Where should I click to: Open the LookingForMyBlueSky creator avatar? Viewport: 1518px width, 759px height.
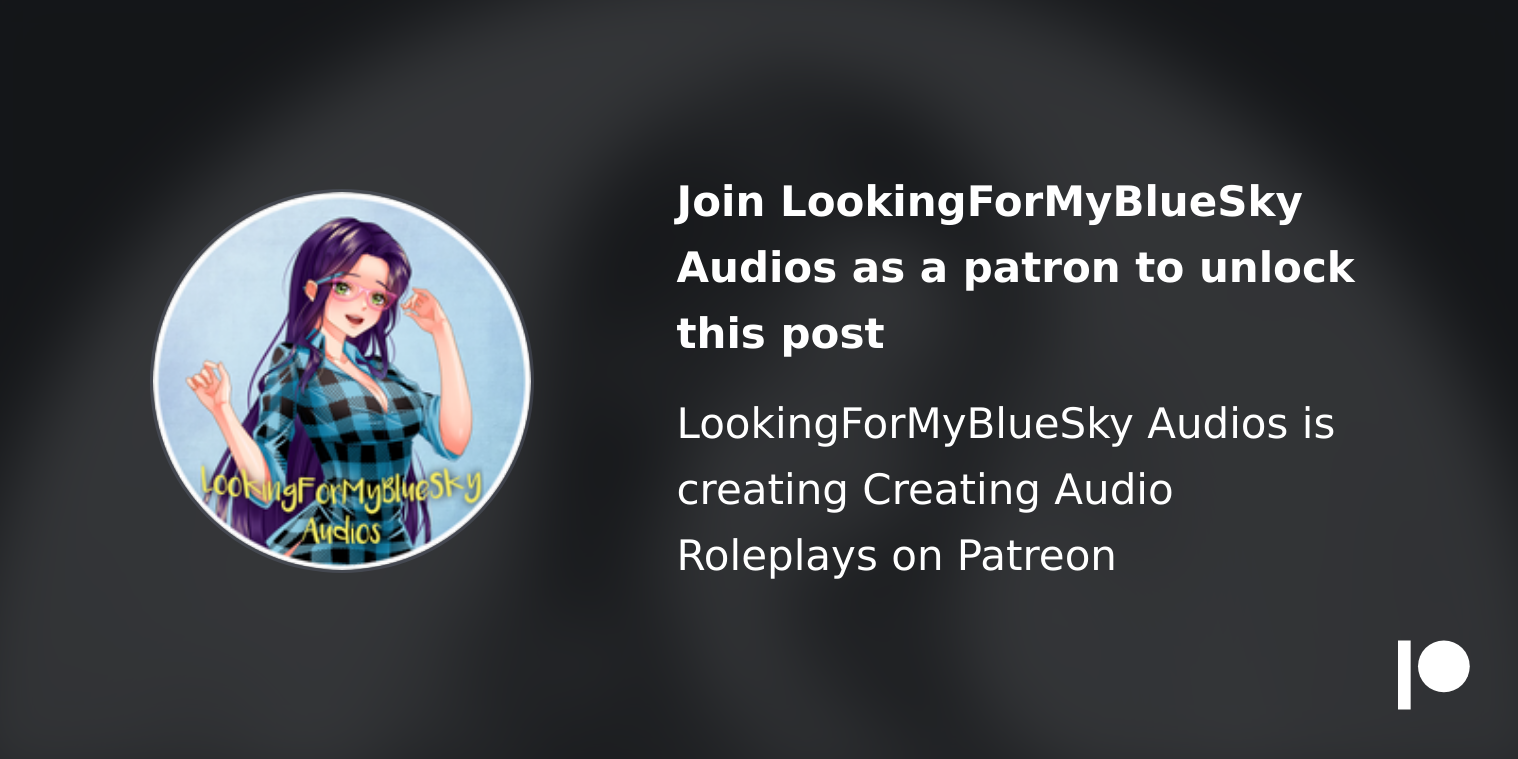point(342,380)
